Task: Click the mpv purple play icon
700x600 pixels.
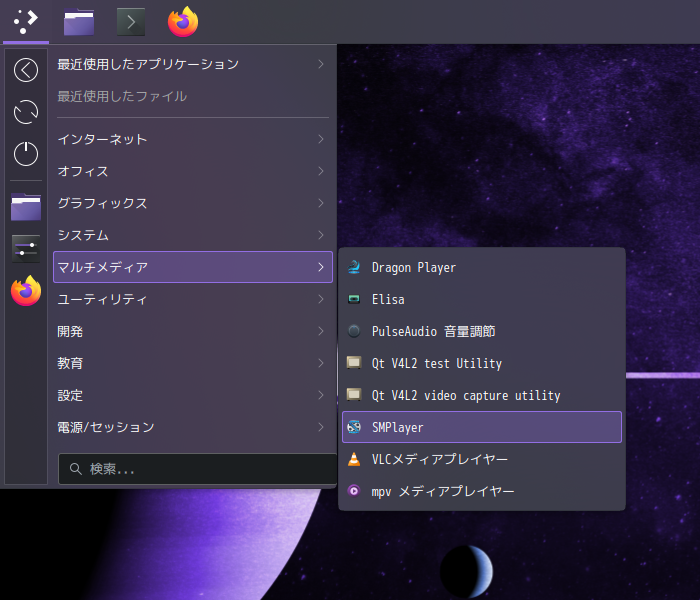Action: (x=354, y=491)
